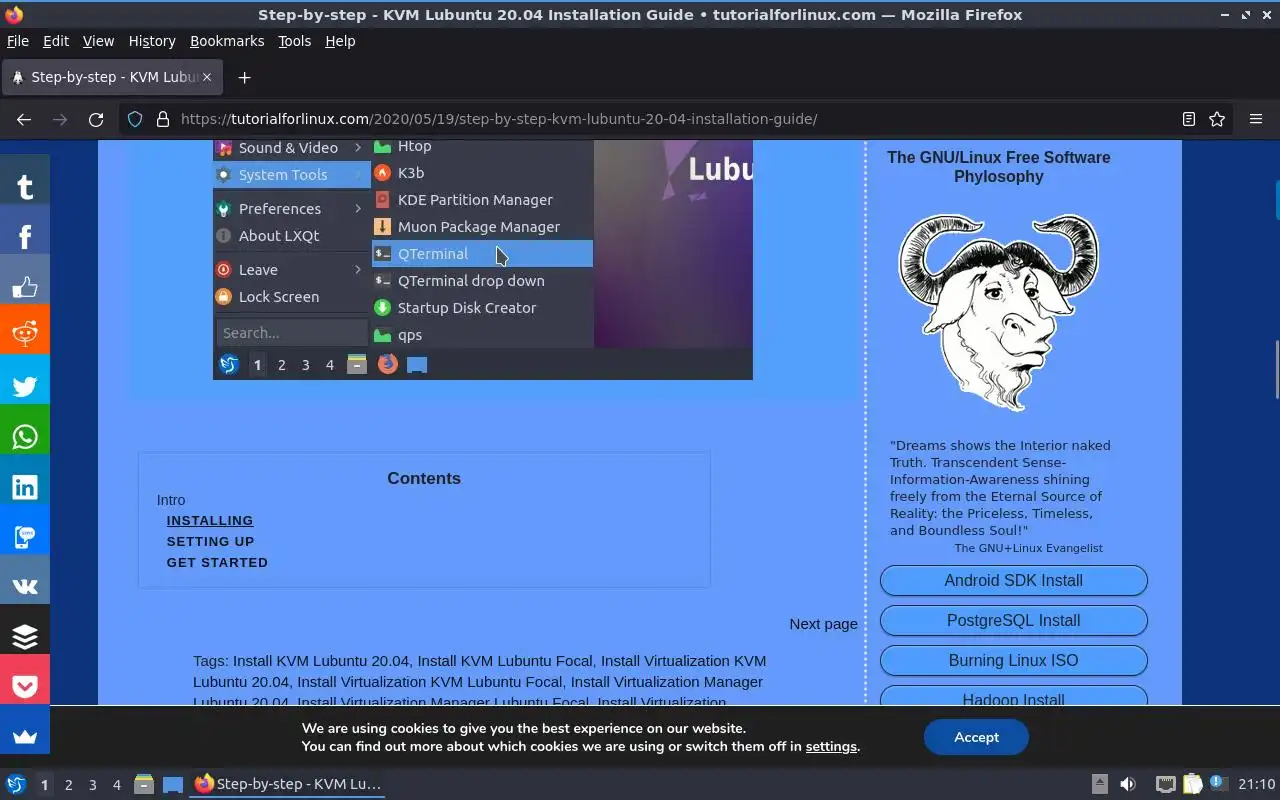Open the File menu
Screen dimensions: 1280x800
pos(18,41)
